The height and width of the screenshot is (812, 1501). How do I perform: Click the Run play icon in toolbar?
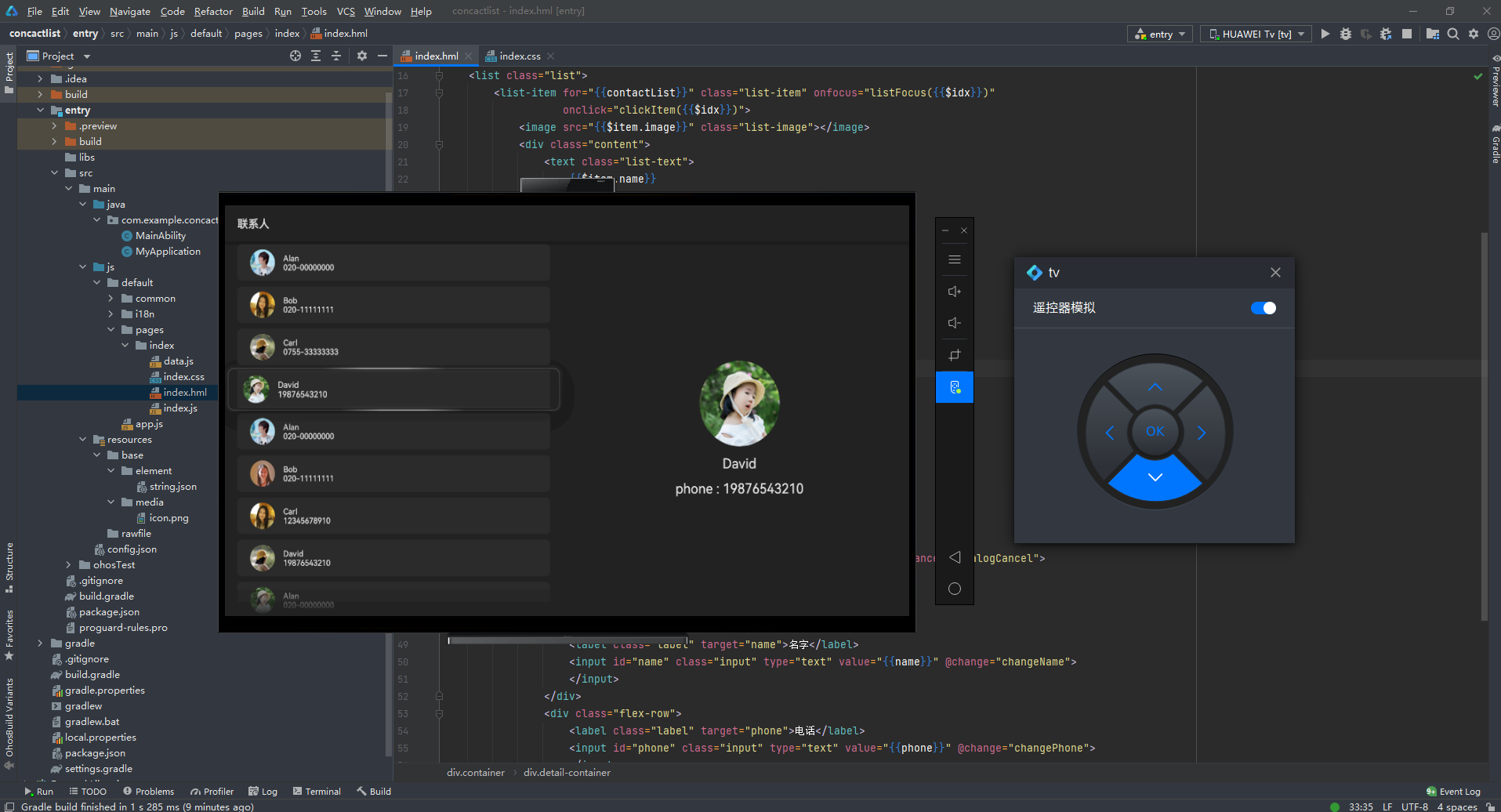point(1325,34)
